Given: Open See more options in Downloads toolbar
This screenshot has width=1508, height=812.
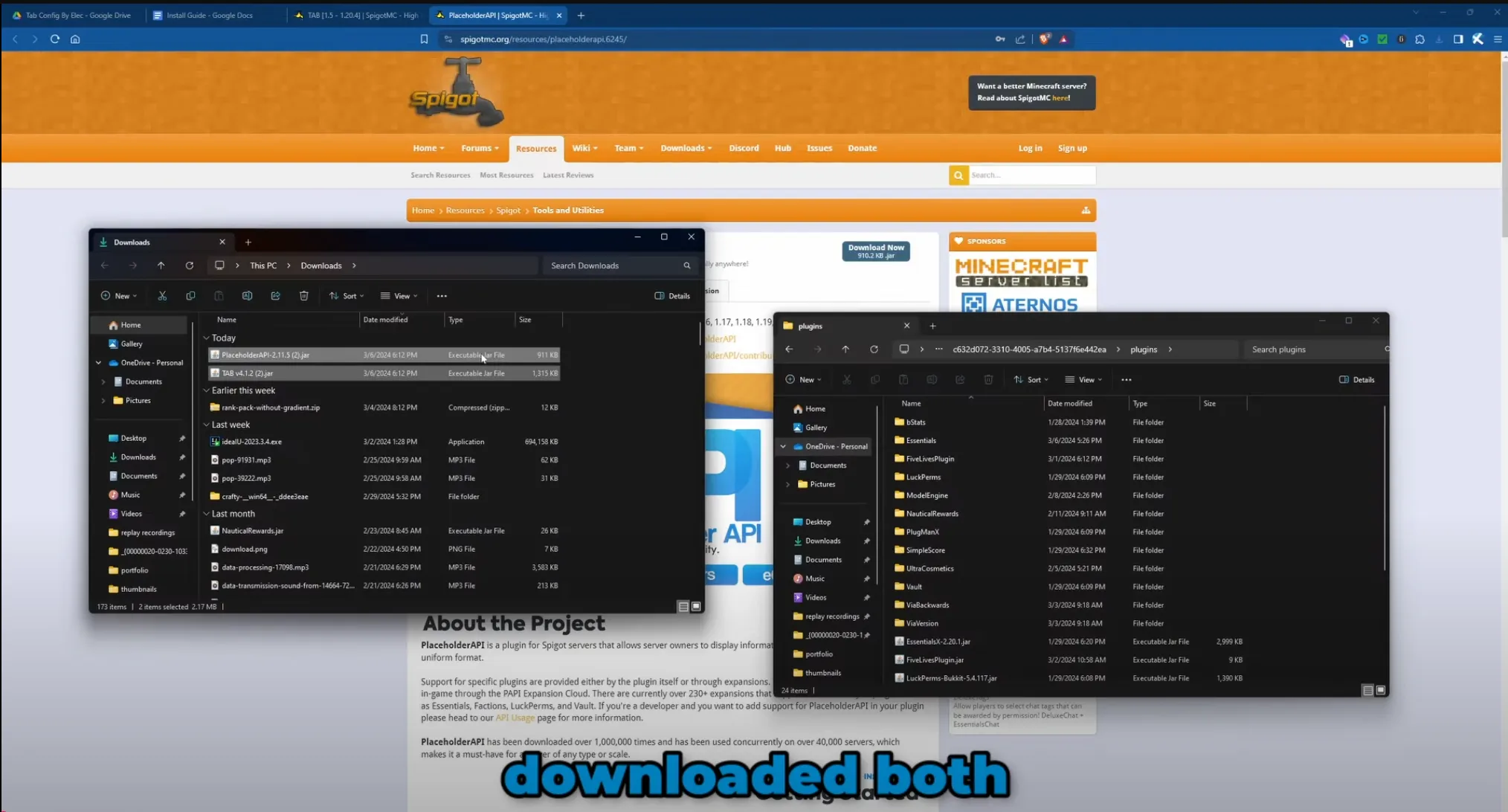Looking at the screenshot, I should pyautogui.click(x=442, y=296).
